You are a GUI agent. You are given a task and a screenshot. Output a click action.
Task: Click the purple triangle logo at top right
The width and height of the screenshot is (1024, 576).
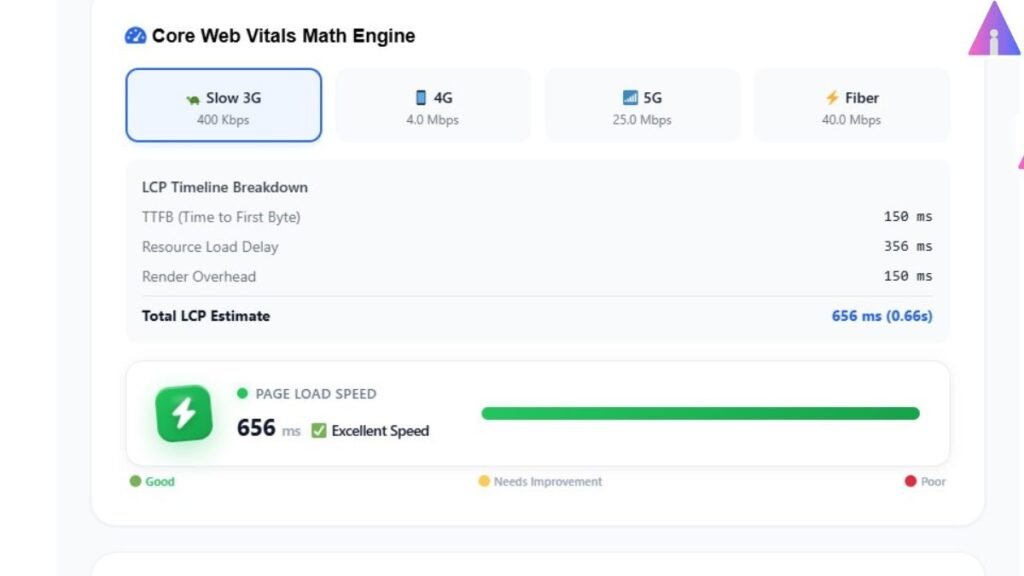tap(994, 29)
